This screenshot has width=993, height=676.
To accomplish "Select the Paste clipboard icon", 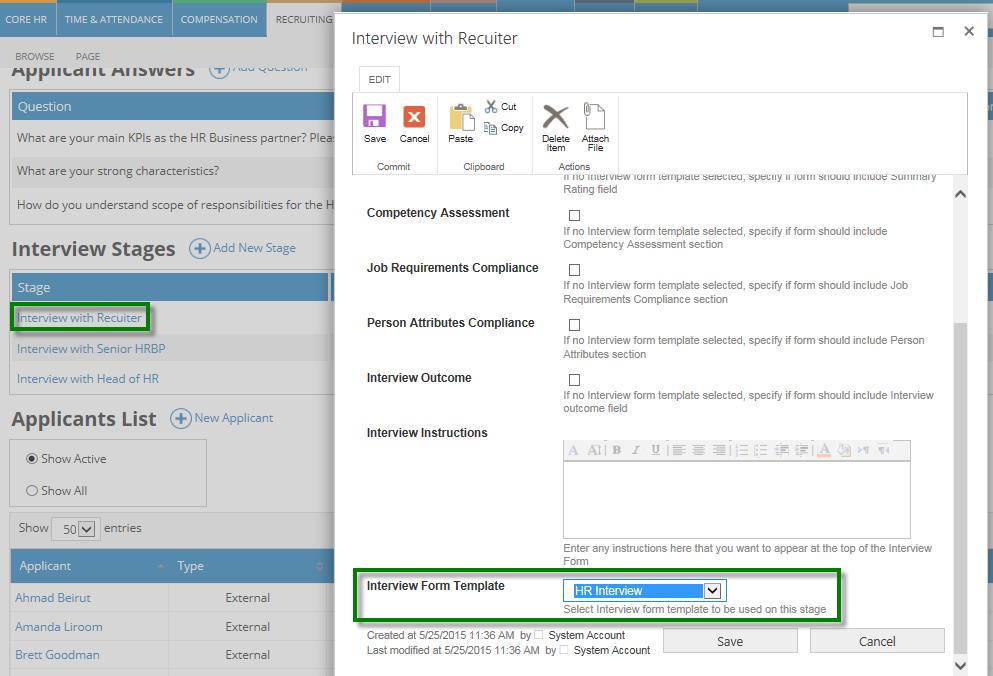I will pyautogui.click(x=461, y=118).
